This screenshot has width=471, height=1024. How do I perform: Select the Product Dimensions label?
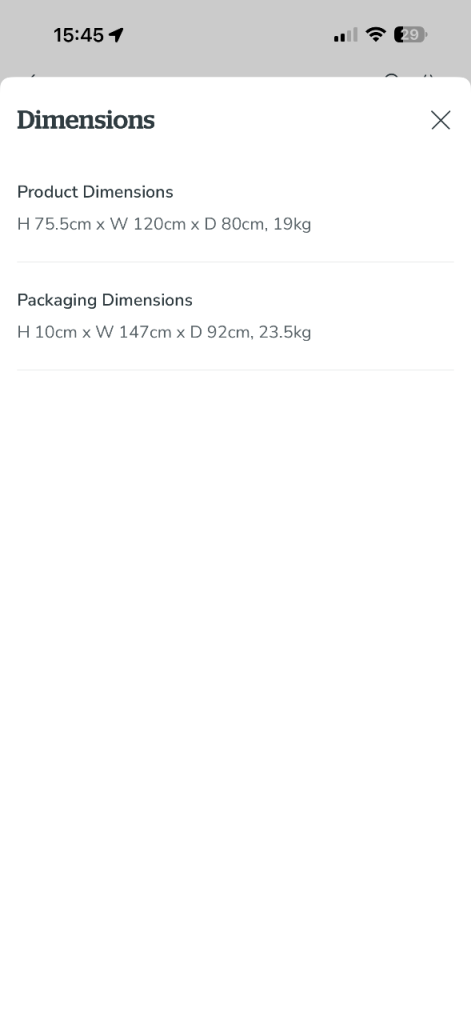[95, 192]
